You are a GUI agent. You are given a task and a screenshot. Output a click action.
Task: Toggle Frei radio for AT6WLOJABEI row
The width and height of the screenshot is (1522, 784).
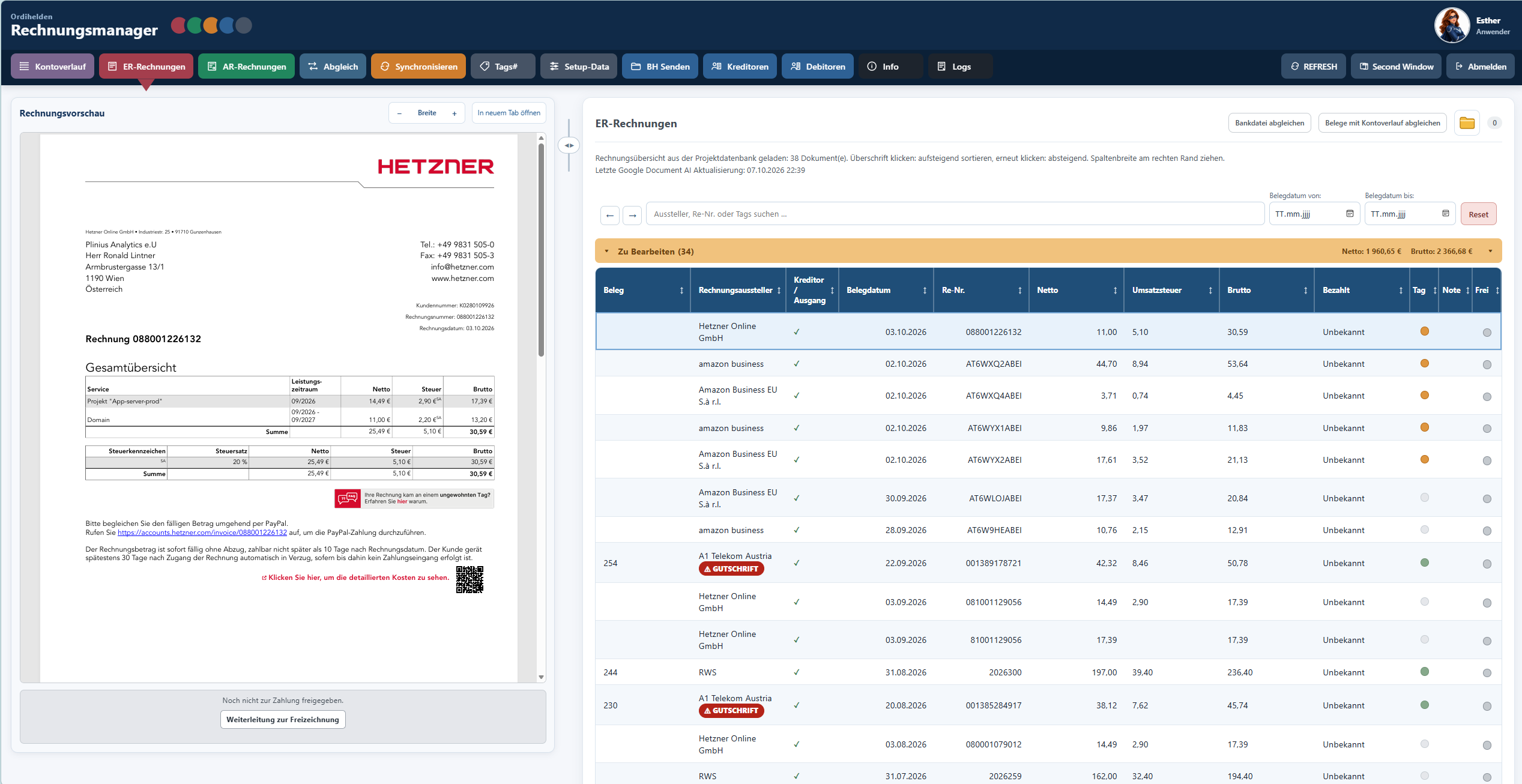1487,499
